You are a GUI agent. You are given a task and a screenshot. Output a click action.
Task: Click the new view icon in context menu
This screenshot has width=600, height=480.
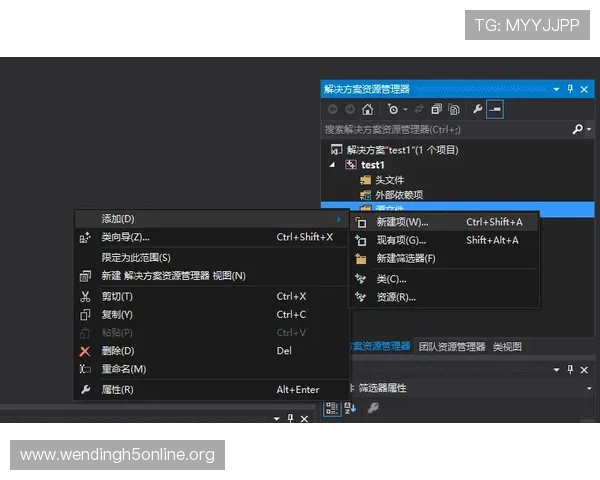pyautogui.click(x=85, y=276)
